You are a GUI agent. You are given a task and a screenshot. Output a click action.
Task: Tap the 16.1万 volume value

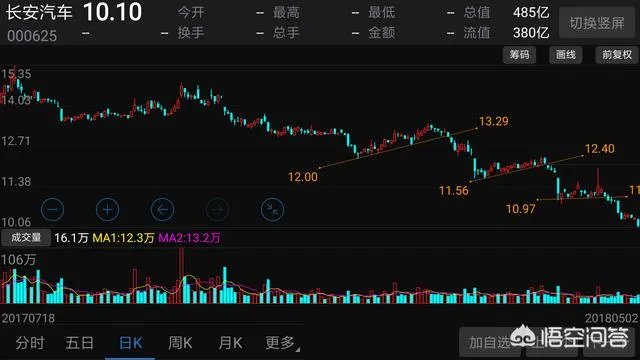71,238
